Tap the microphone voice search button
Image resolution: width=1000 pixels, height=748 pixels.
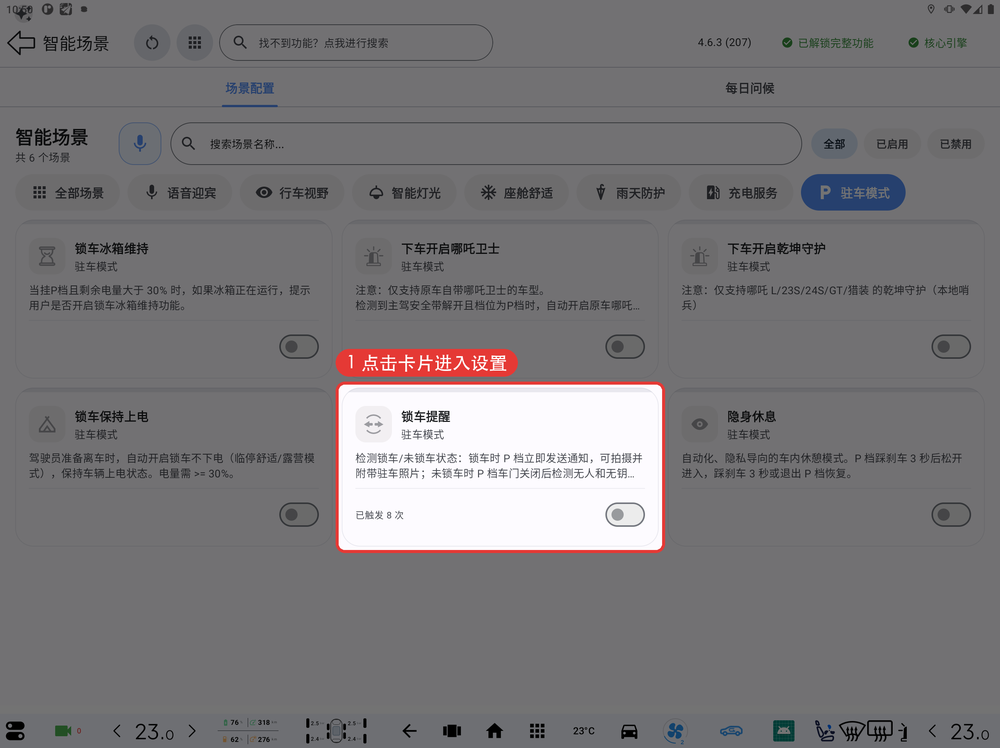(x=140, y=143)
